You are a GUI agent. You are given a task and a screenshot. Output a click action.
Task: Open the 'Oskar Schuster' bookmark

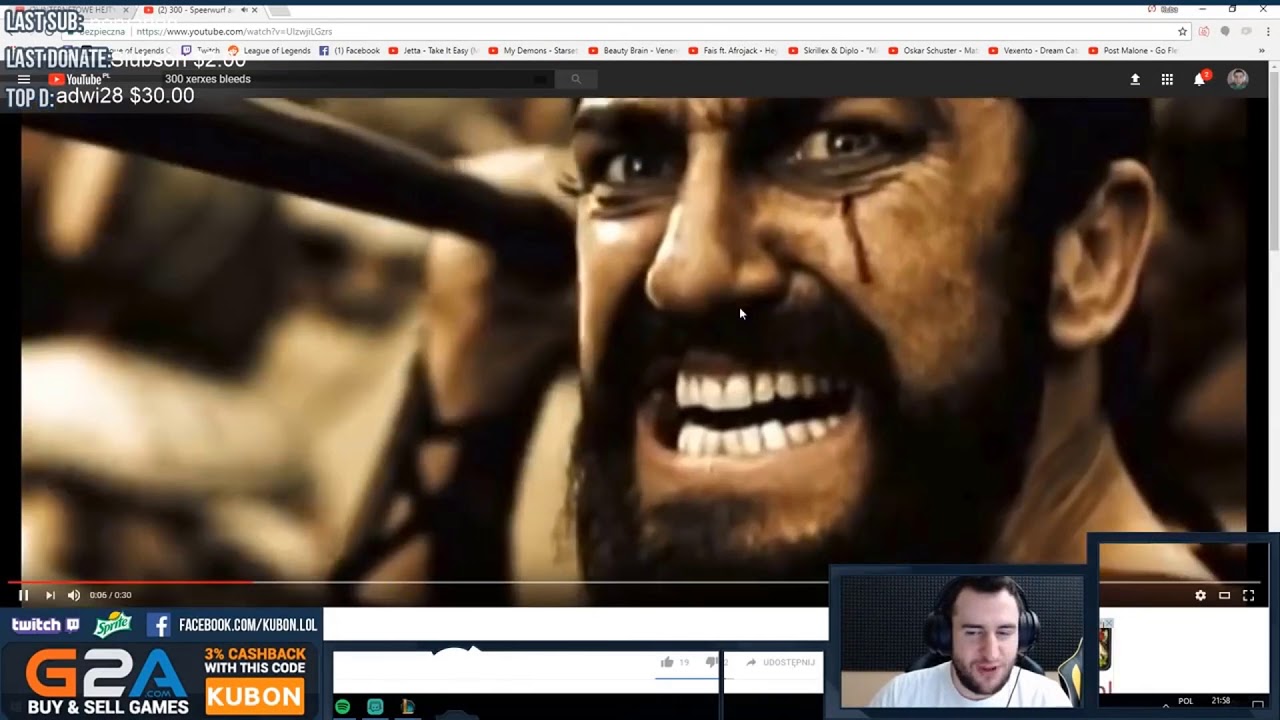click(933, 50)
